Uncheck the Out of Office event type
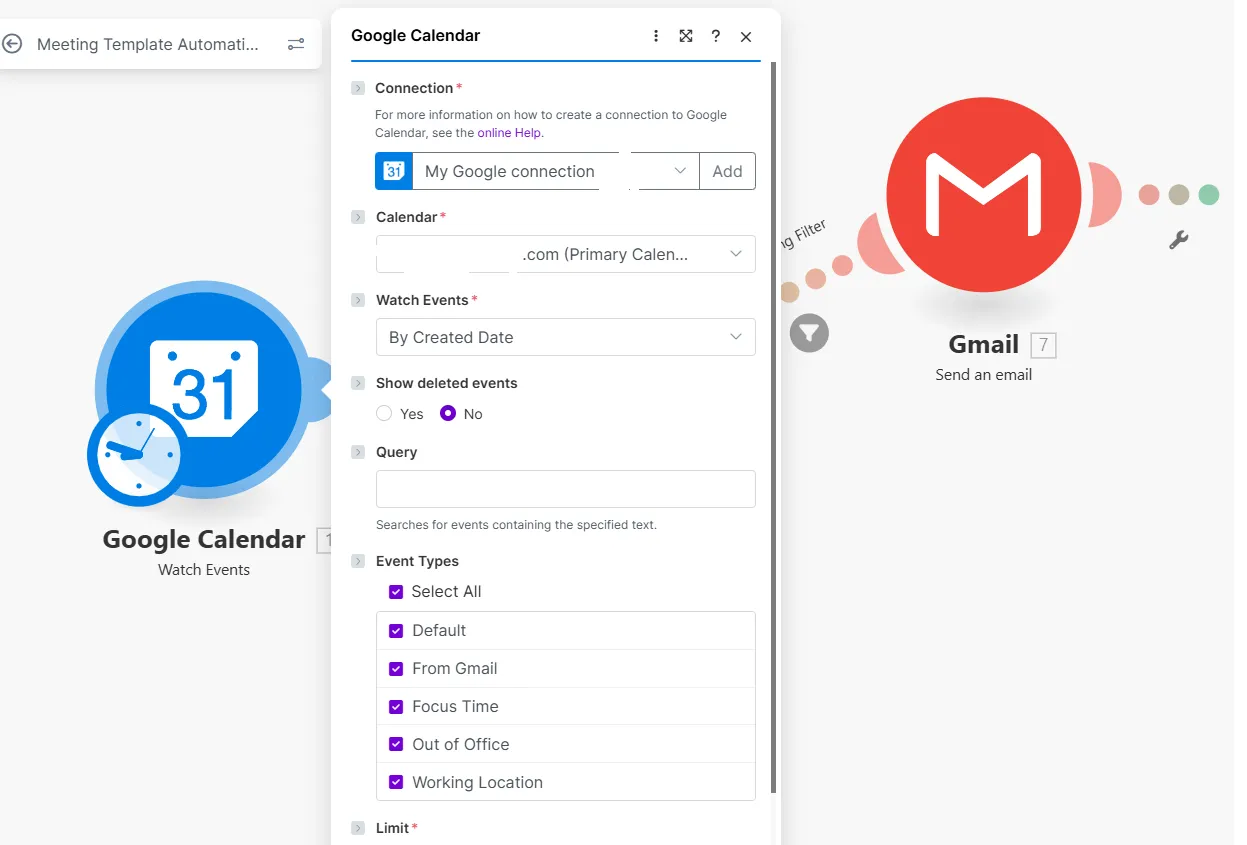 tap(396, 745)
